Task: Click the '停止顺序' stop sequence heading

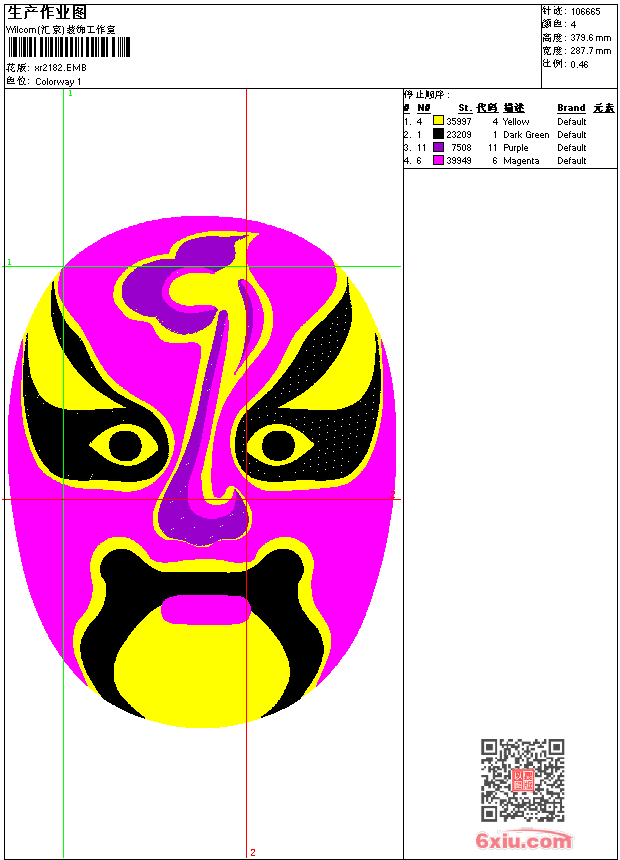Action: pos(426,95)
